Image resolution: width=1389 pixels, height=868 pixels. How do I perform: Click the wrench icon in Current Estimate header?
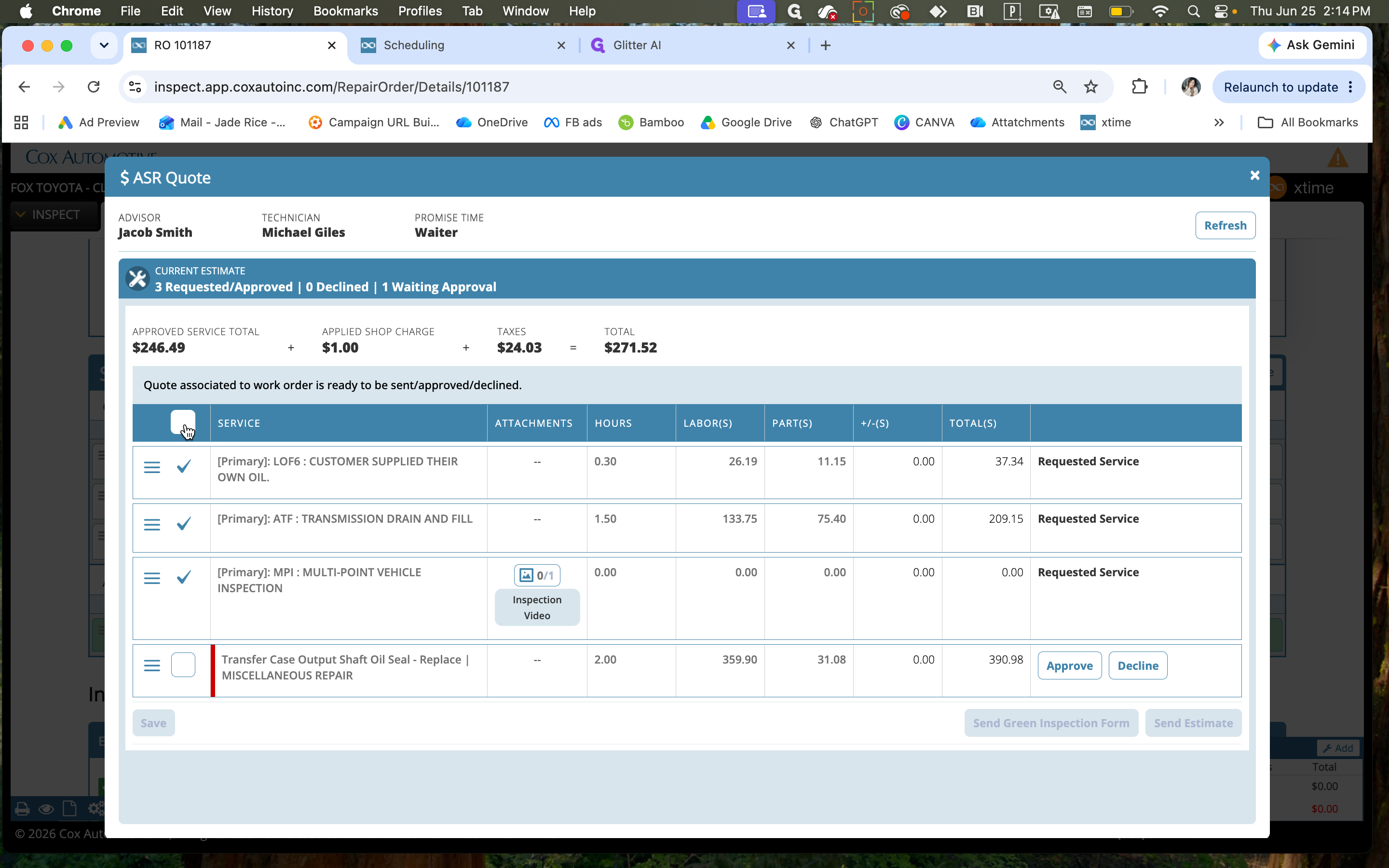[138, 279]
